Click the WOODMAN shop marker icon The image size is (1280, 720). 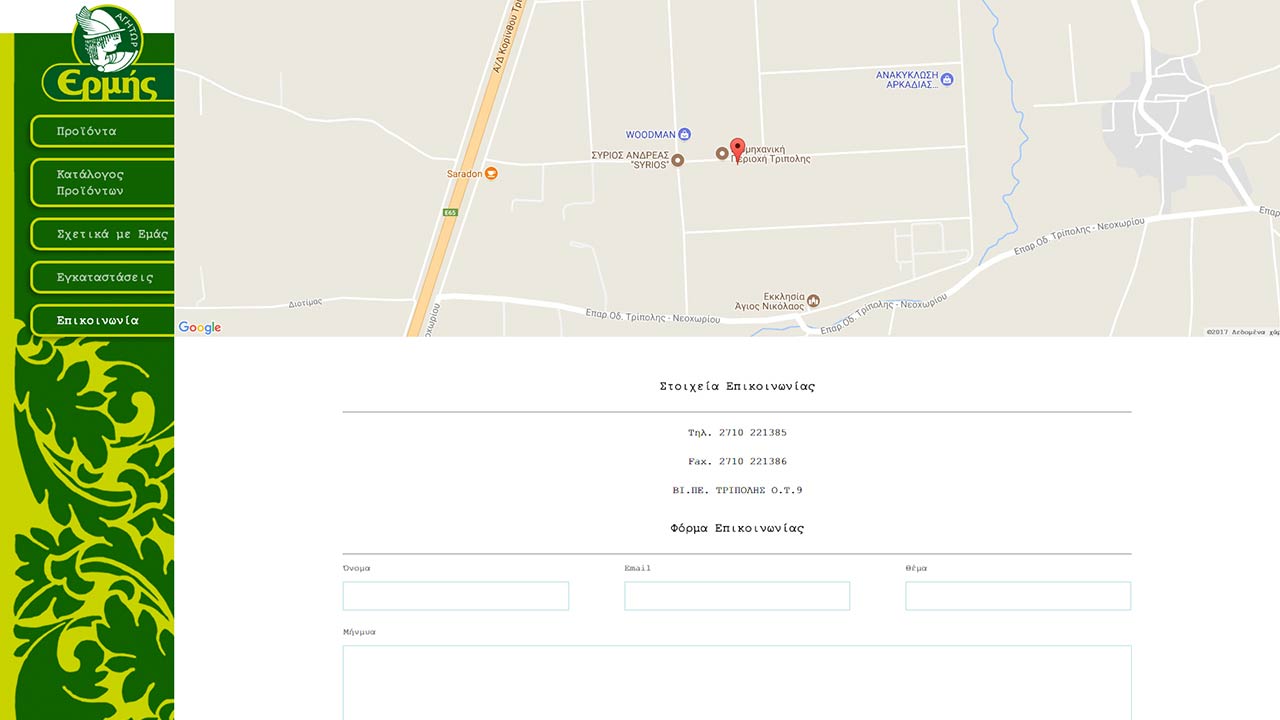[685, 134]
